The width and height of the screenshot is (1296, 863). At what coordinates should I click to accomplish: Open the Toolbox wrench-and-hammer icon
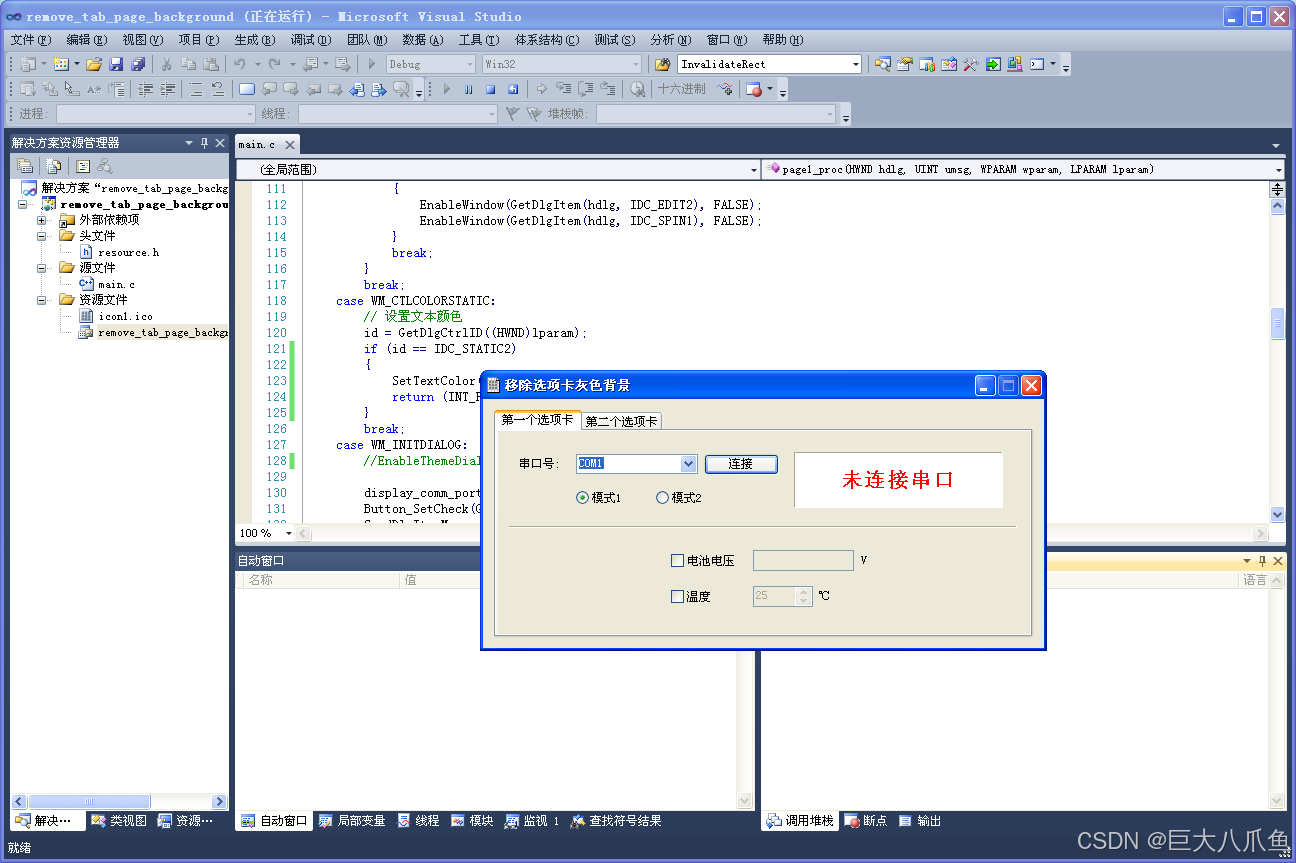(970, 64)
